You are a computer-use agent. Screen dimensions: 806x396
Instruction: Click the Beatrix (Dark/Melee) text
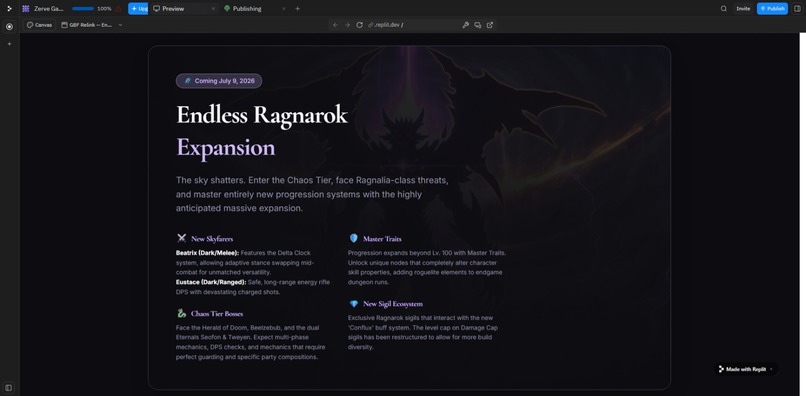207,253
